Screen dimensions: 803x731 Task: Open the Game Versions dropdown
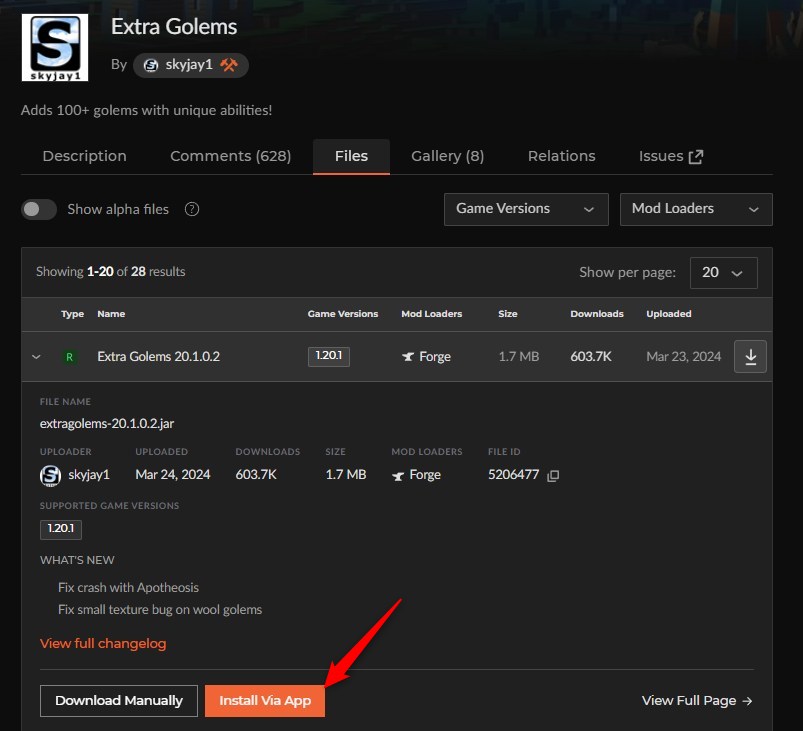[526, 209]
